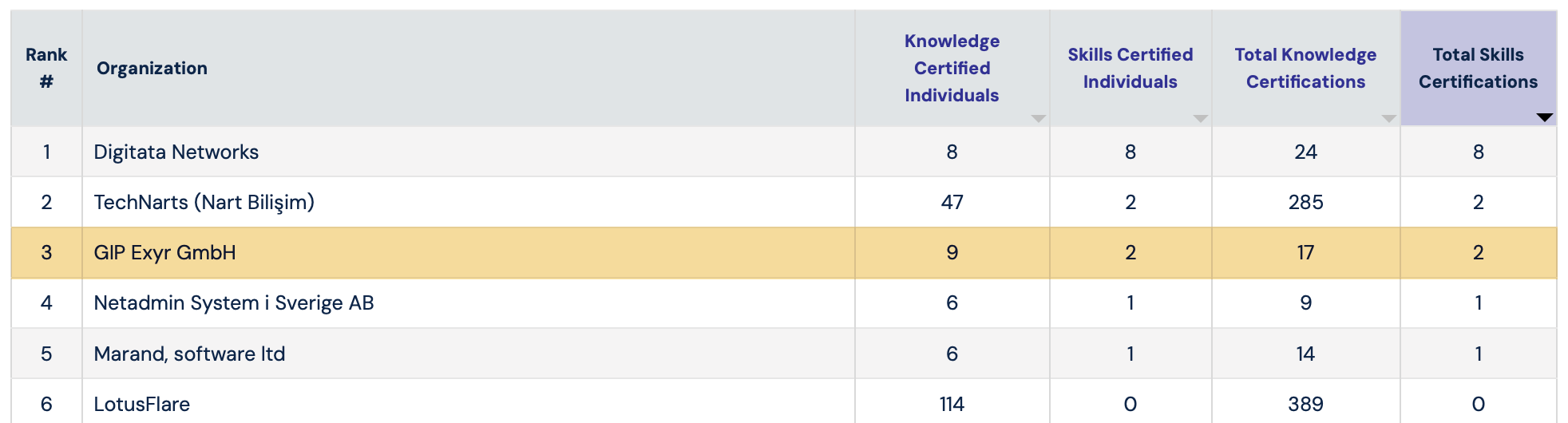Click LotusFlare total knowledge certifications value 389
Viewport: 1568px width, 423px height.
click(1305, 404)
